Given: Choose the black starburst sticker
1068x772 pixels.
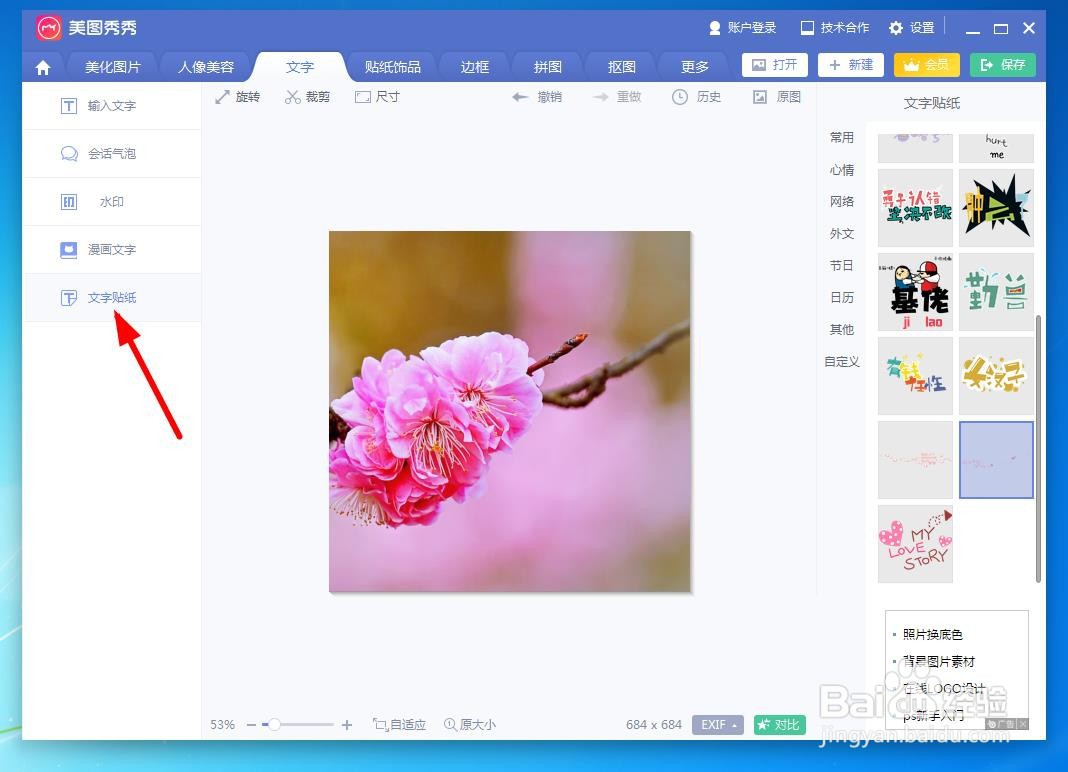Looking at the screenshot, I should click(x=996, y=209).
